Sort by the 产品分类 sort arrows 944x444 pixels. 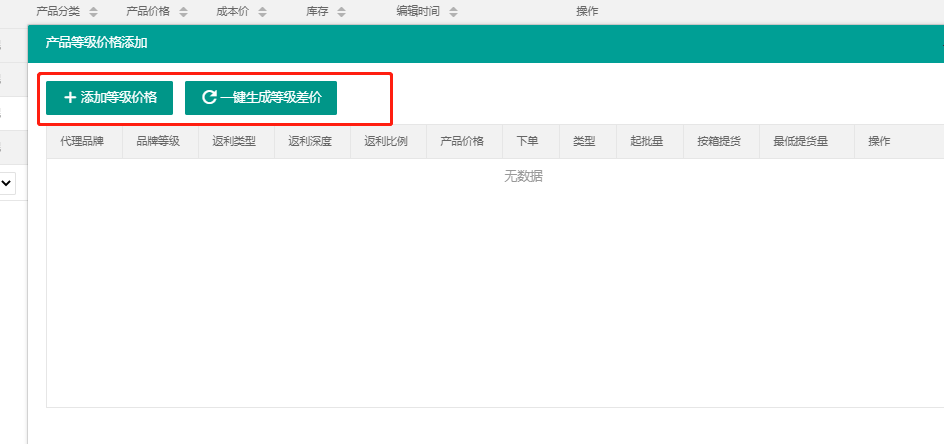click(93, 12)
